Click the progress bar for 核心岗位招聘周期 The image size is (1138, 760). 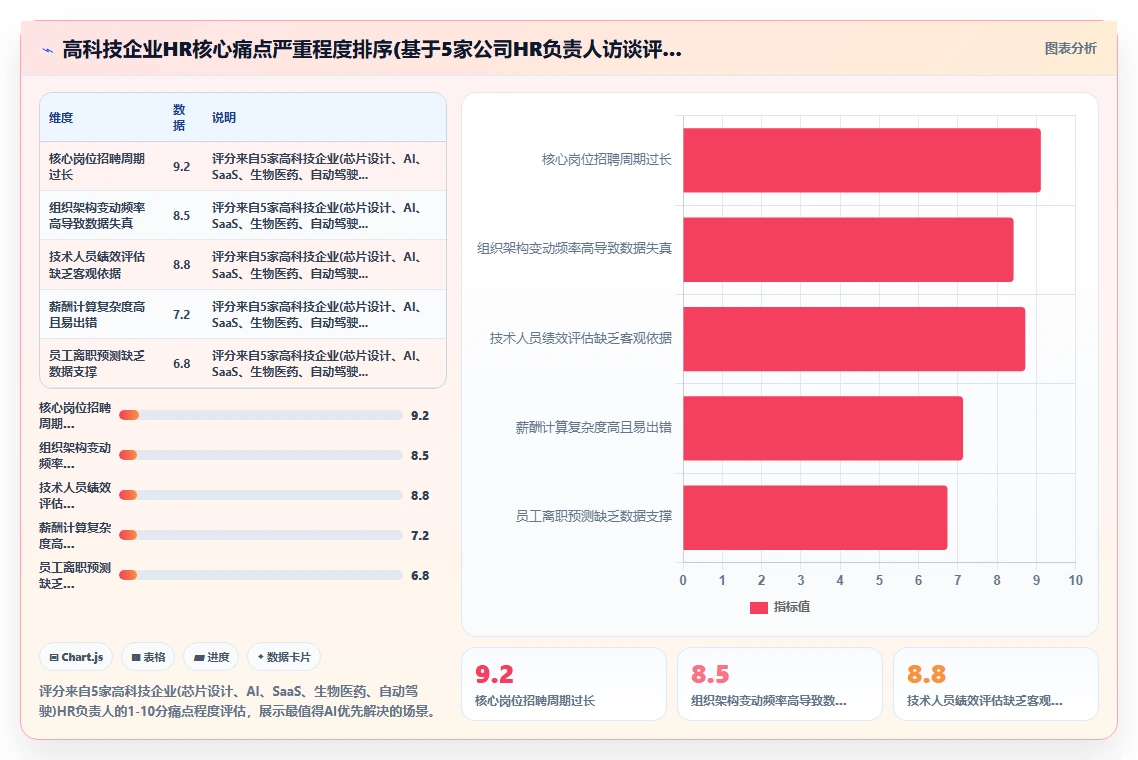(x=261, y=415)
